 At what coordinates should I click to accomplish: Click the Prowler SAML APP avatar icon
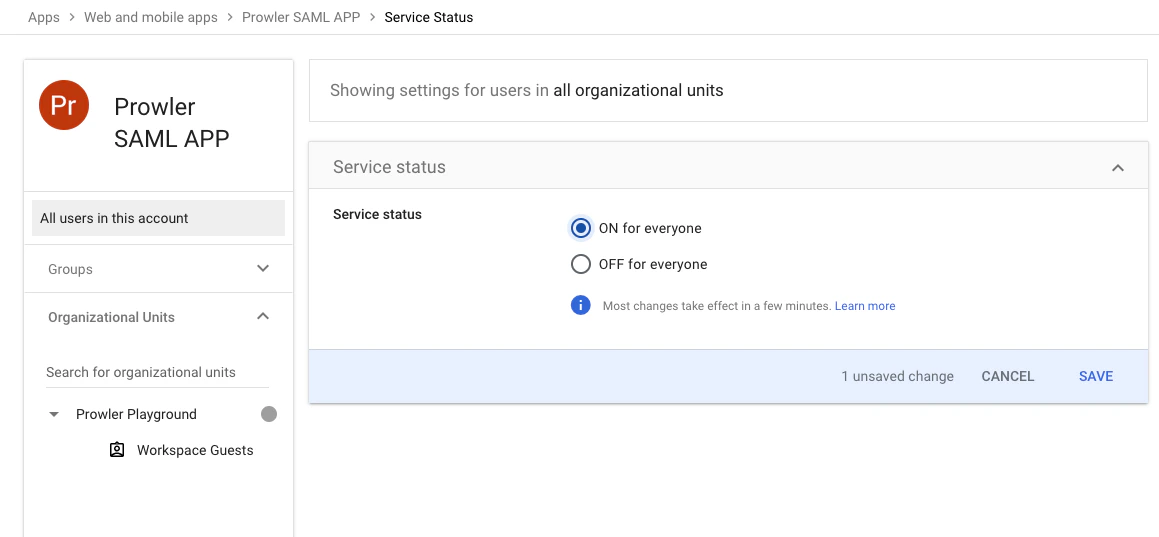coord(64,105)
